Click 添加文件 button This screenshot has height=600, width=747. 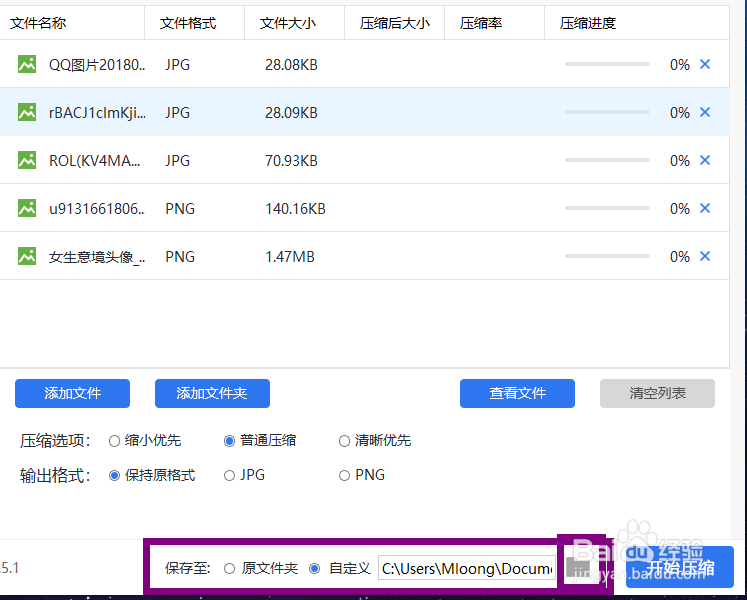click(x=72, y=393)
